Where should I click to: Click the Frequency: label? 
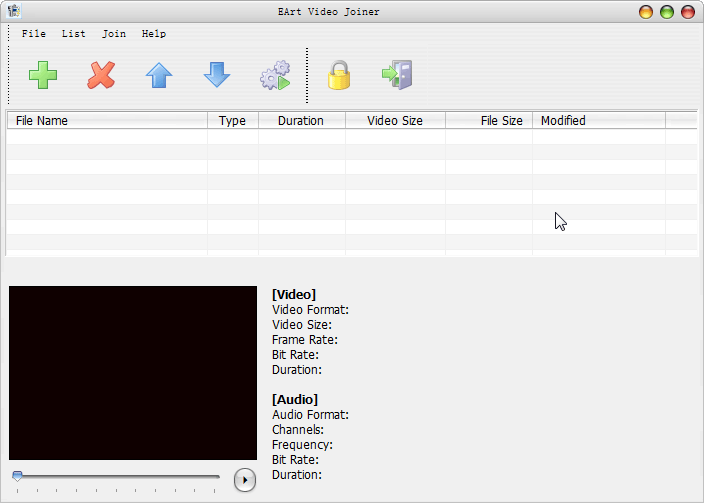click(302, 445)
